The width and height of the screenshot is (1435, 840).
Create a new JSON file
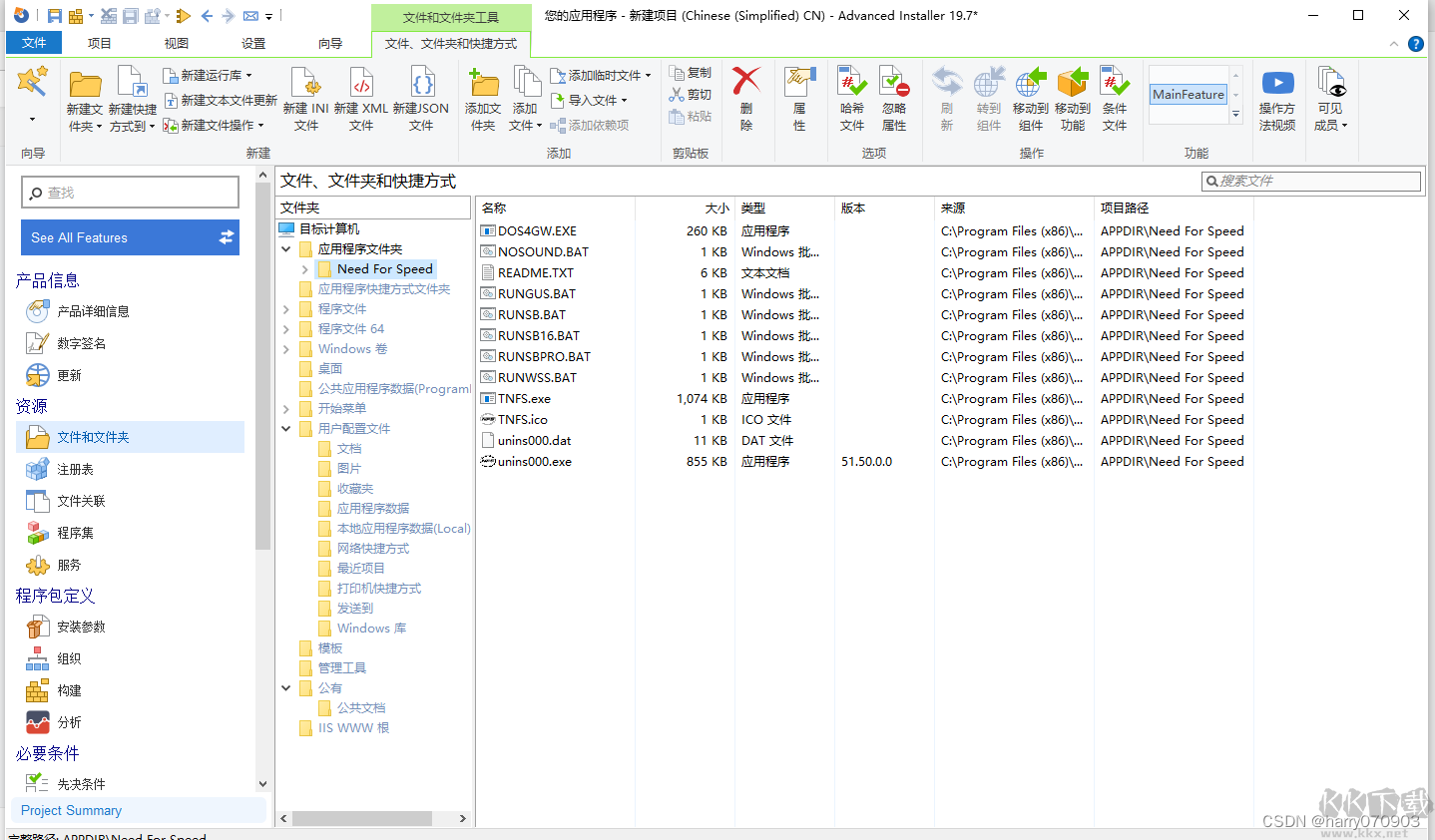421,97
